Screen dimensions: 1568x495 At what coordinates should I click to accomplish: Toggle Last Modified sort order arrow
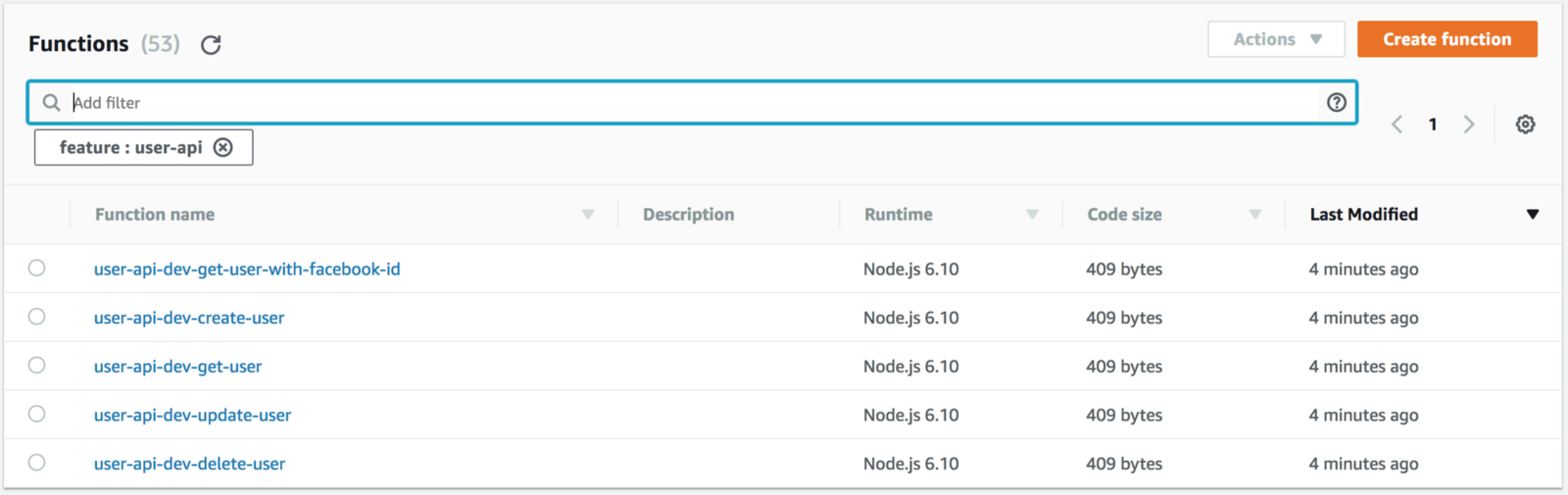[x=1533, y=215]
